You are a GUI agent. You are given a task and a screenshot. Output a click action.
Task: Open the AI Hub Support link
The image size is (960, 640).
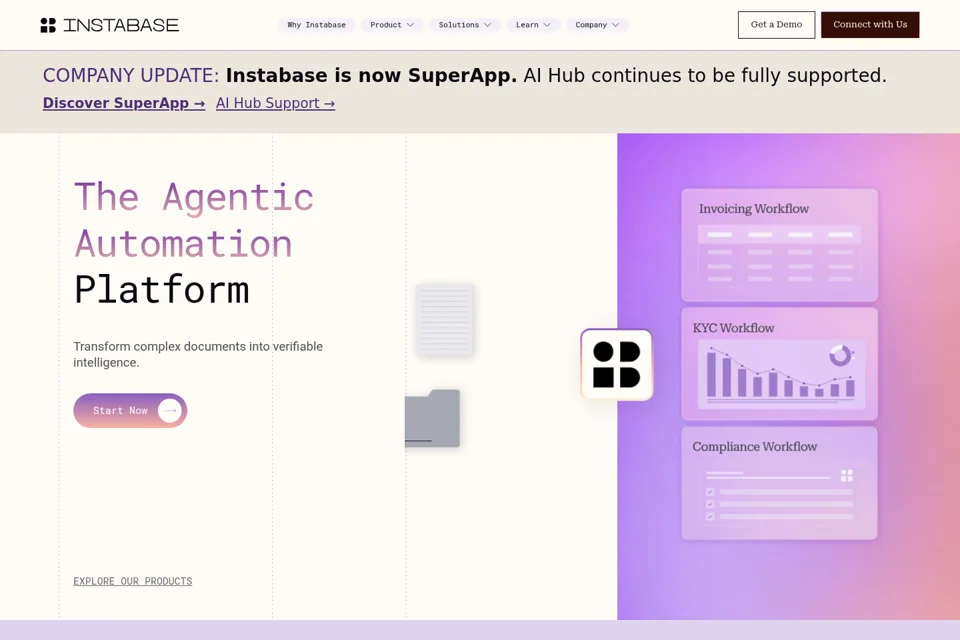[x=276, y=103]
